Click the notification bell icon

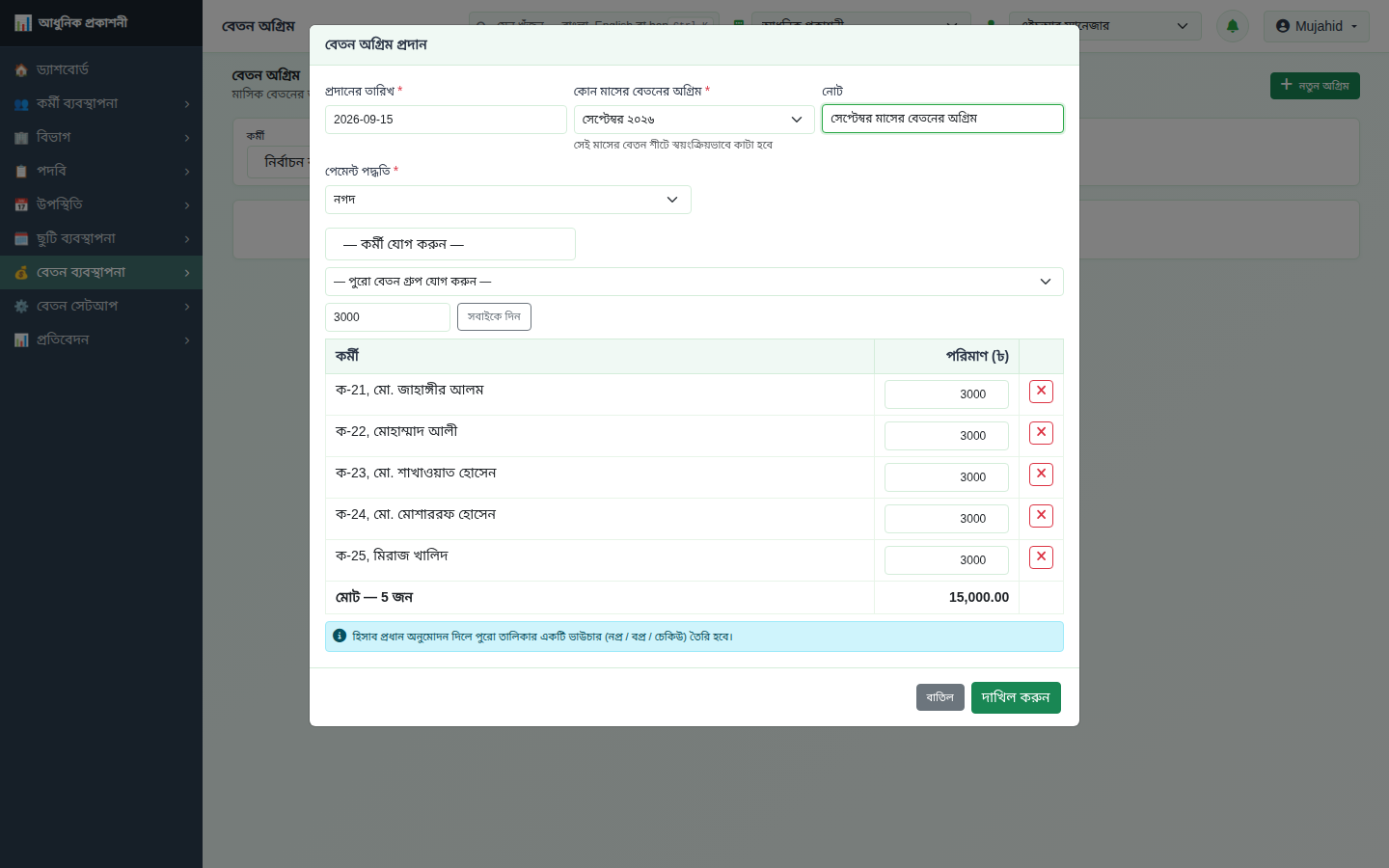pos(1233,26)
